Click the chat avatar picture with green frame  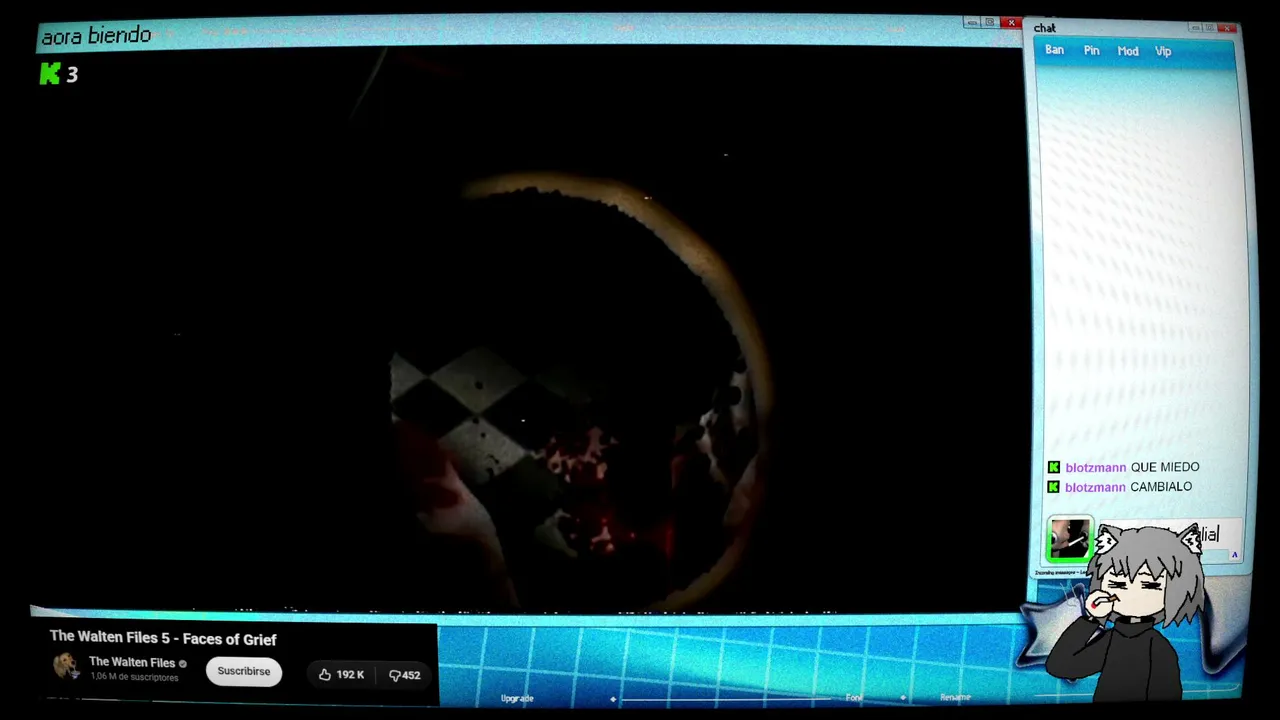click(1069, 539)
